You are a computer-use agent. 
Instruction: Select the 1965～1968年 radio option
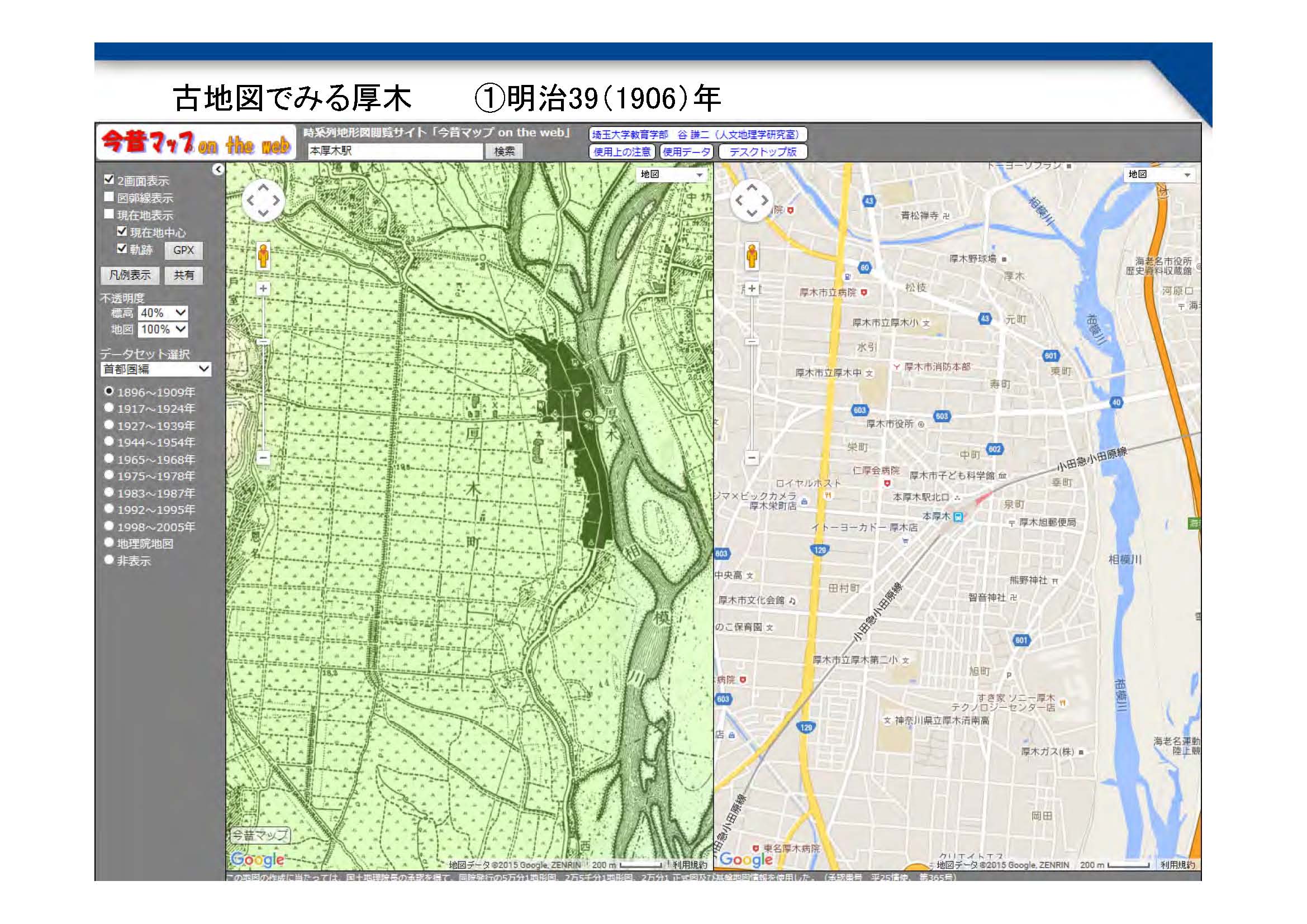click(109, 458)
